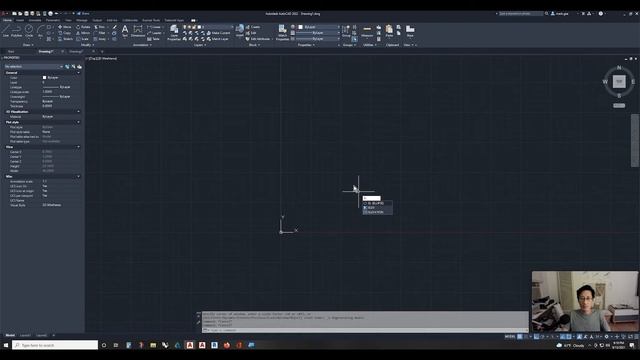Insert a Table from Annotation panel
Viewport: 640px width, 360px height.
point(153,39)
